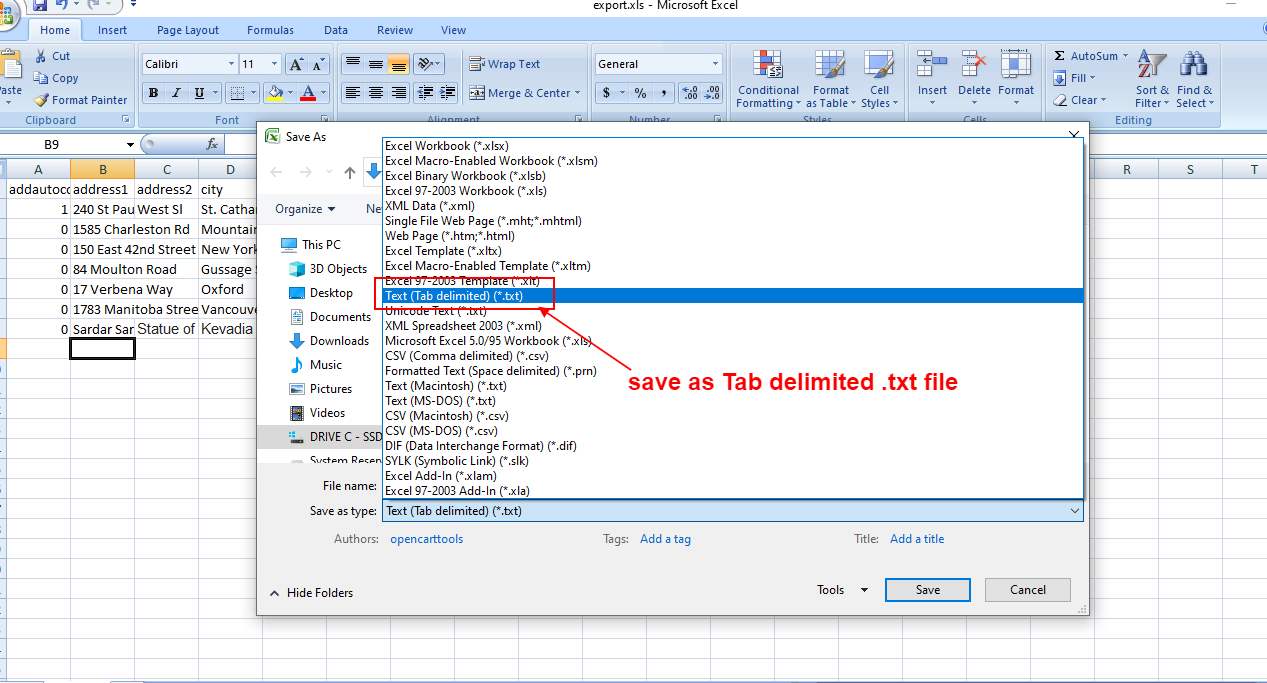1267x683 pixels.
Task: Switch to the Page Layout tab
Action: [x=189, y=30]
